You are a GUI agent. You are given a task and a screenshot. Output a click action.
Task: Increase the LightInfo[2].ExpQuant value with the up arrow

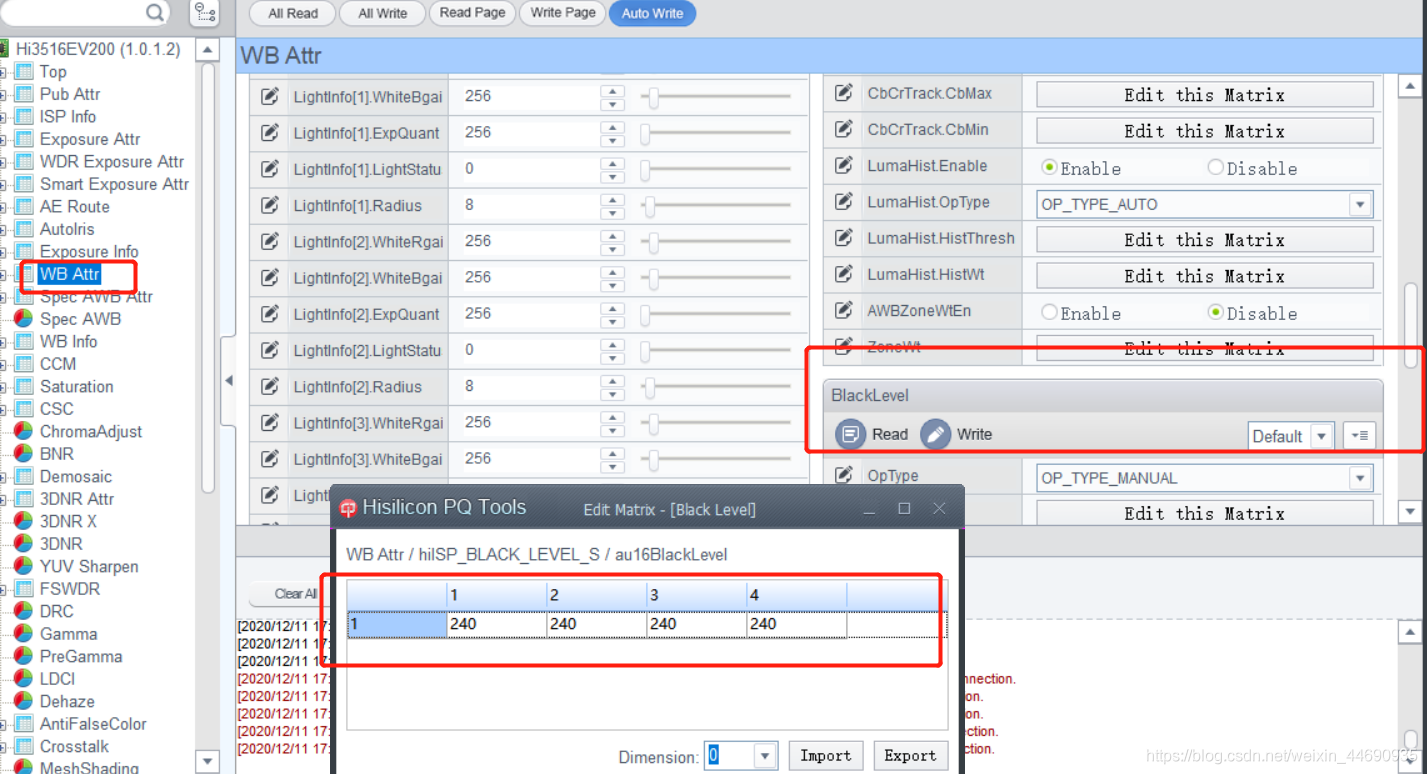(612, 308)
